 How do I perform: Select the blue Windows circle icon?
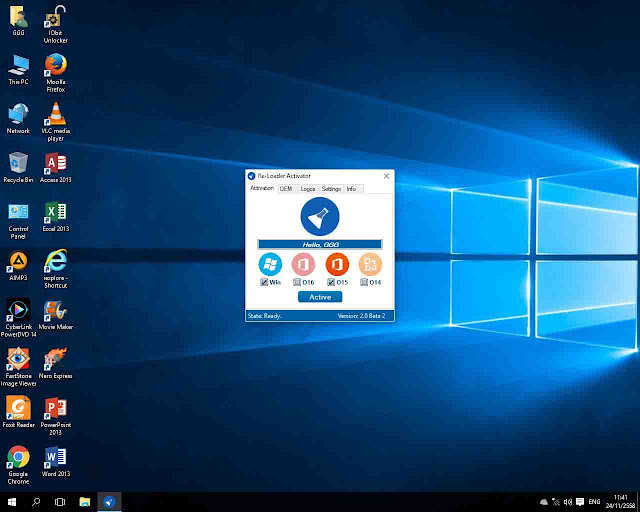point(270,264)
